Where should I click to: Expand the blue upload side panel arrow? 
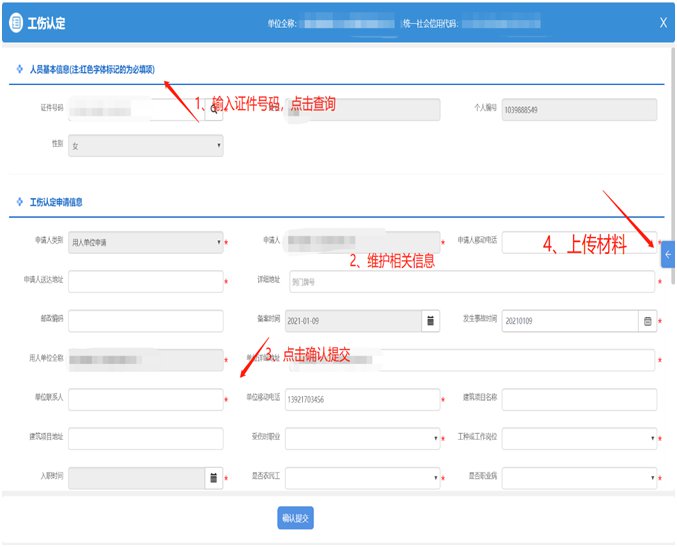(x=668, y=255)
